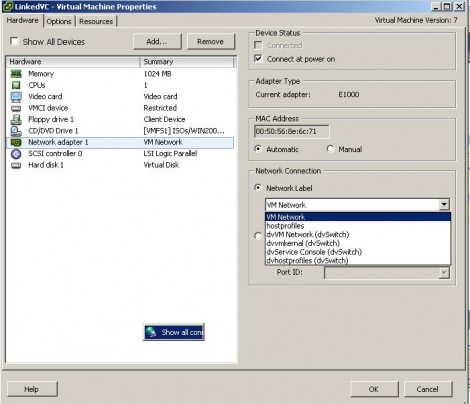This screenshot has height=404, width=470.
Task: Select the Hard disk 1 label
Action: pyautogui.click(x=46, y=165)
